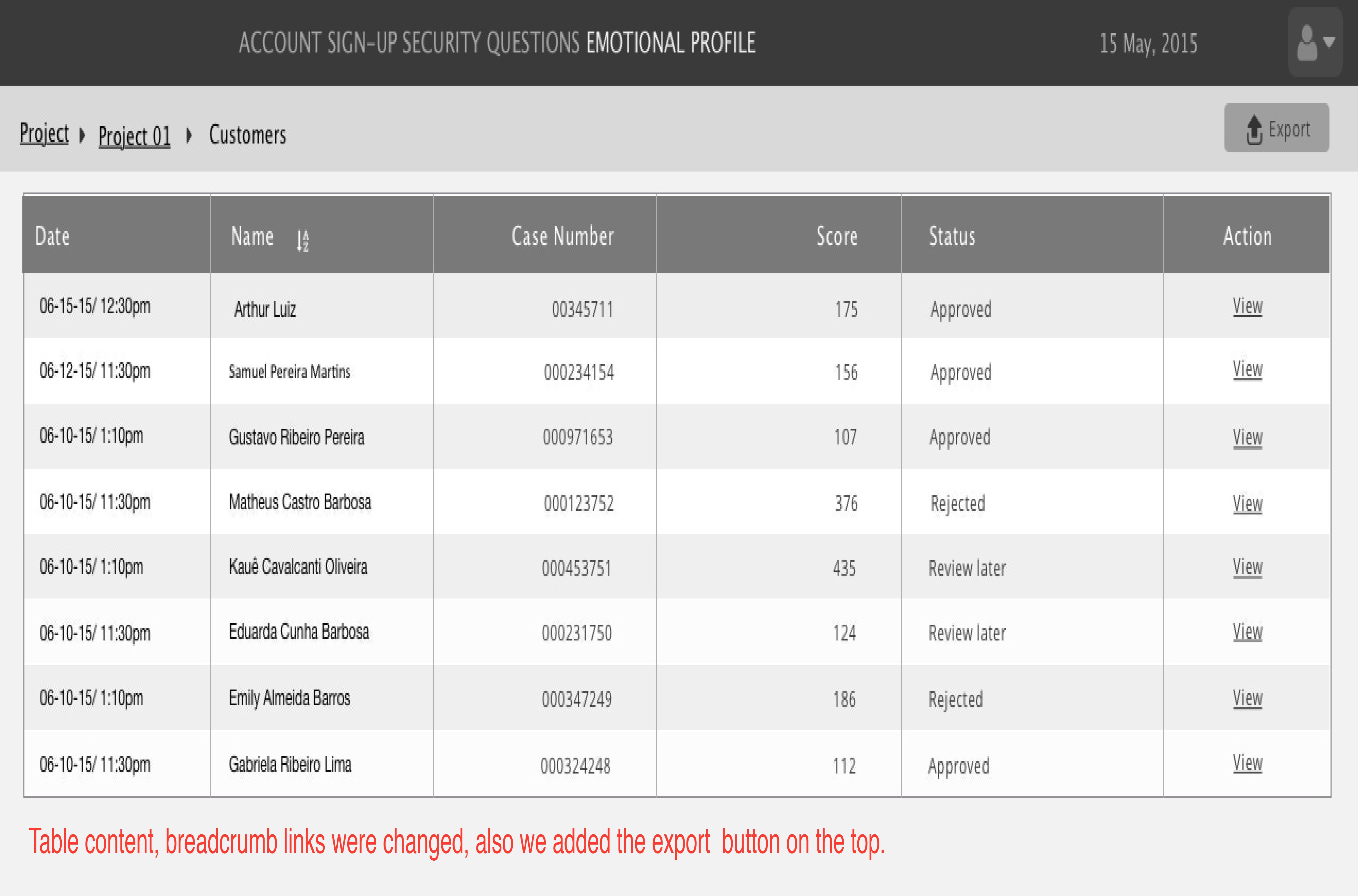View Arthur Luiz's case details

click(x=1247, y=306)
